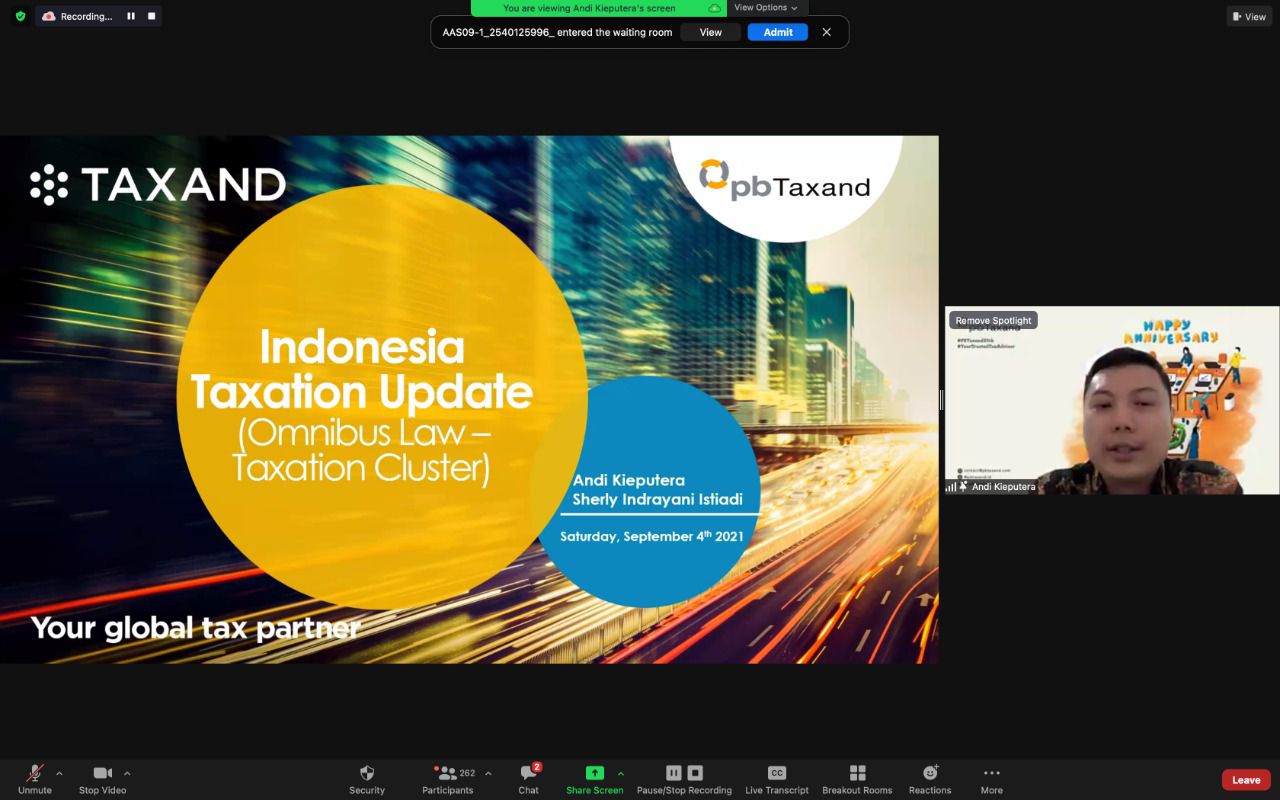Screen dimensions: 1280x800
Task: Click the green screen-viewing notification bar
Action: 598,7
